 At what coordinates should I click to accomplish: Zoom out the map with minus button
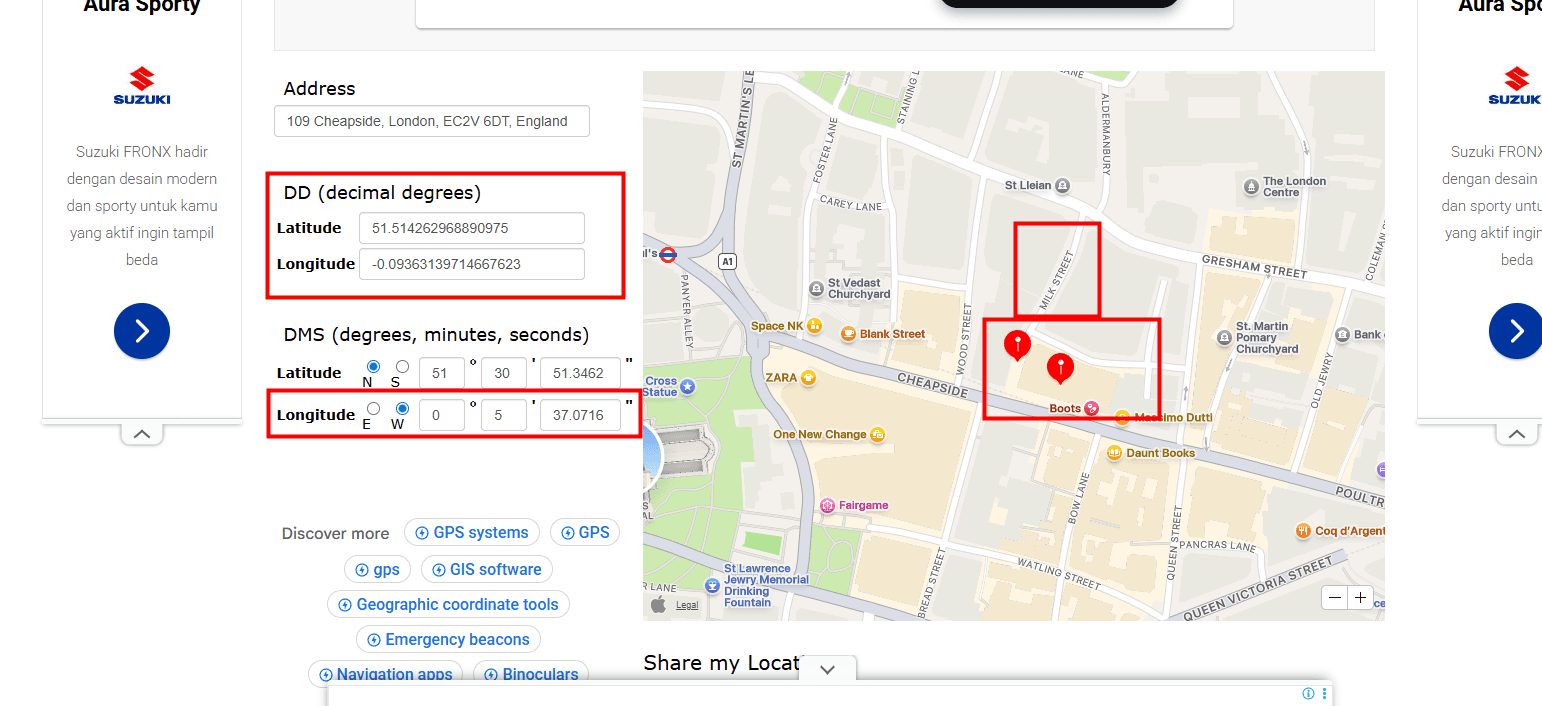[x=1335, y=598]
